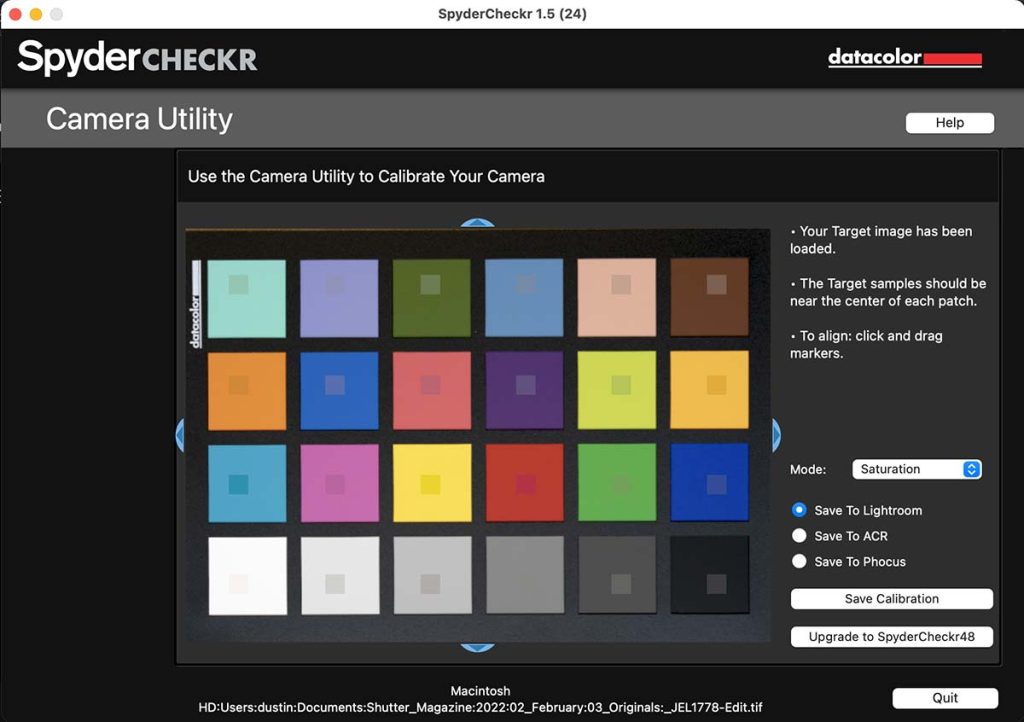The image size is (1024, 722).
Task: Click the bright yellow color patch
Action: 432,483
